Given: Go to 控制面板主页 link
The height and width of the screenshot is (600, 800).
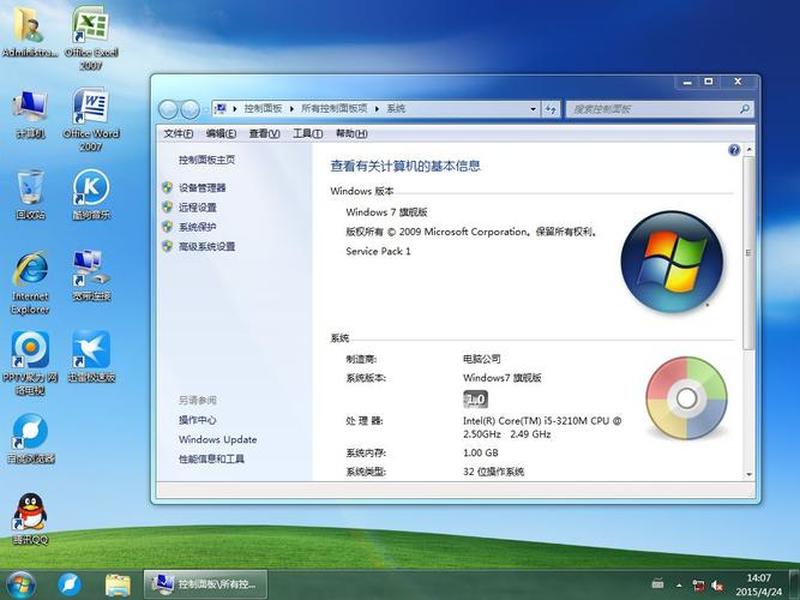Looking at the screenshot, I should [207, 160].
